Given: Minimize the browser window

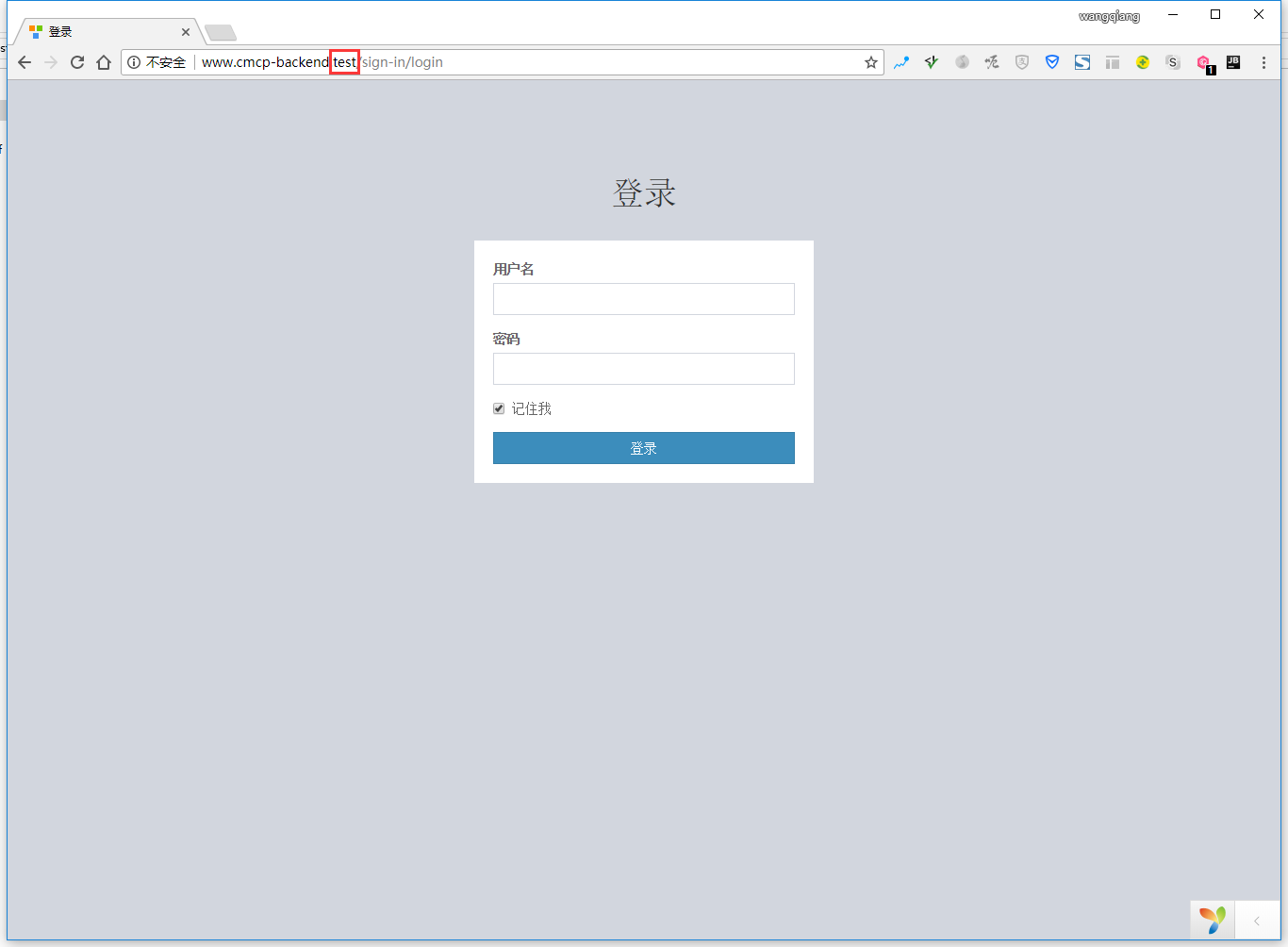Looking at the screenshot, I should pos(1173,14).
